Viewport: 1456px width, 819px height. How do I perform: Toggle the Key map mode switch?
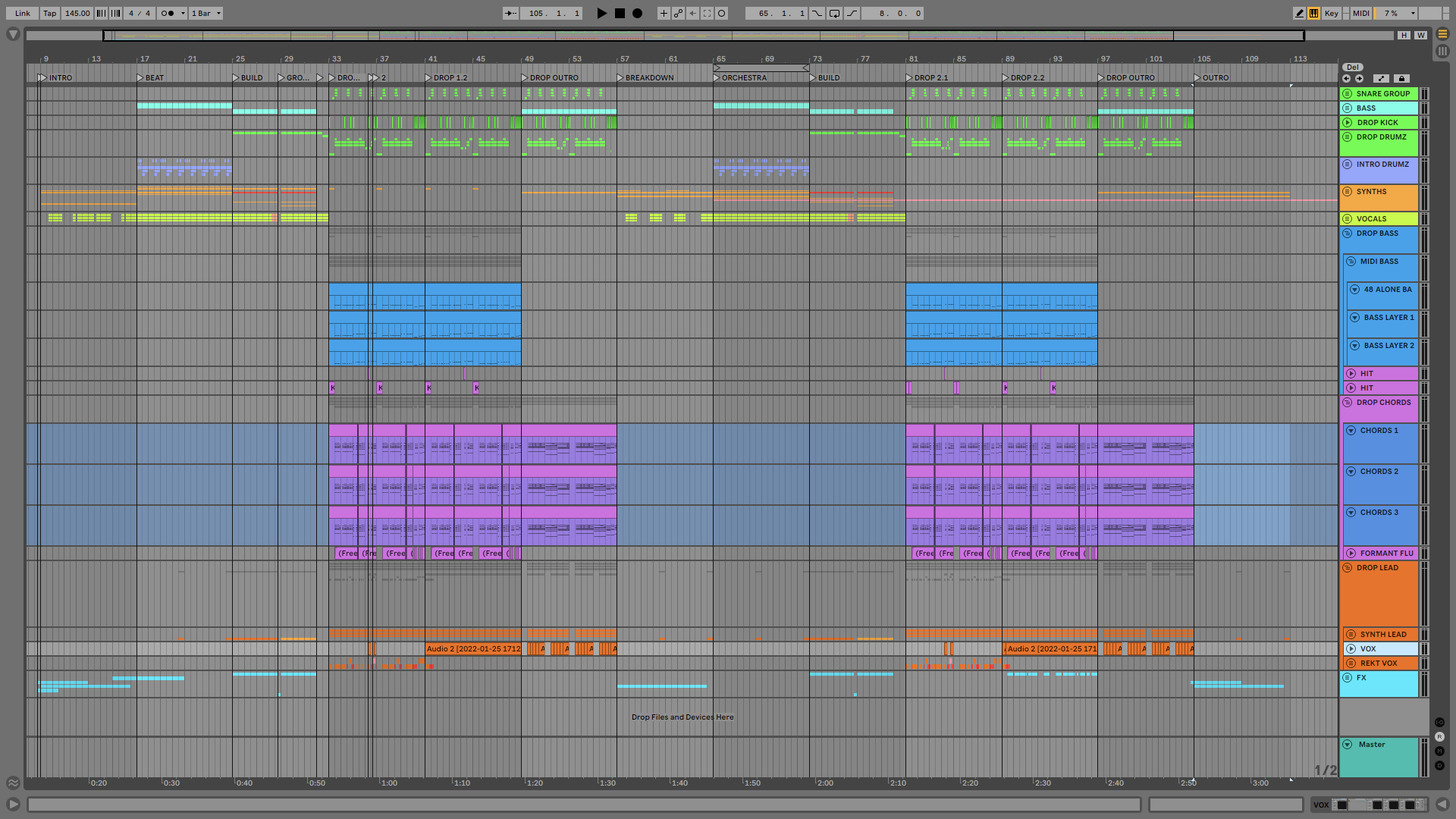coord(1331,13)
